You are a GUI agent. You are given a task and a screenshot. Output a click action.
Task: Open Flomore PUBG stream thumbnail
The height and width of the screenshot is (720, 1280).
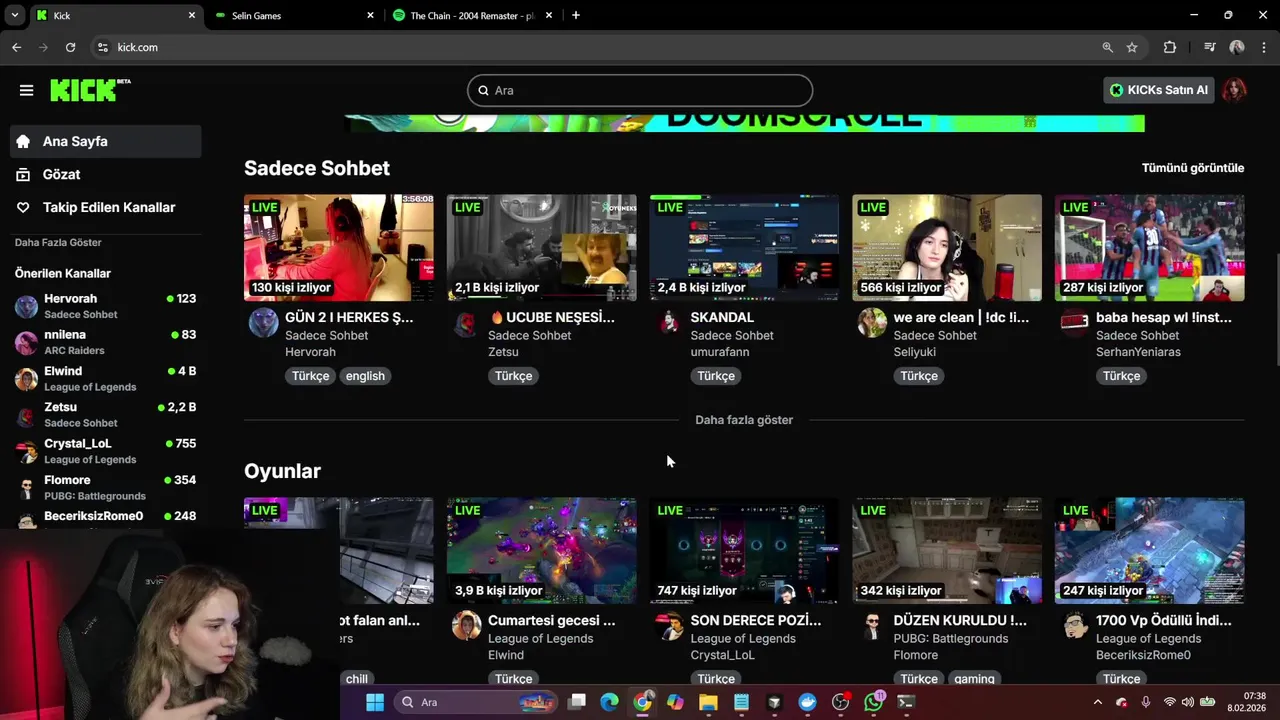click(x=947, y=550)
